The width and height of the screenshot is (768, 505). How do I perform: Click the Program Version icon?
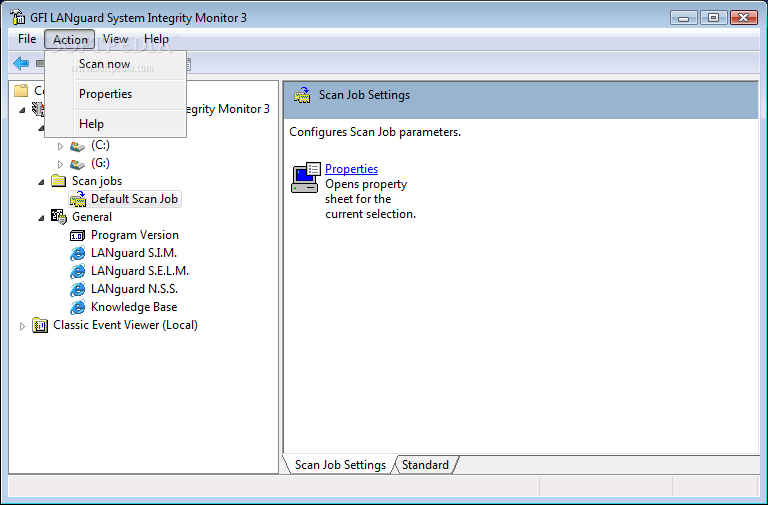pos(77,236)
